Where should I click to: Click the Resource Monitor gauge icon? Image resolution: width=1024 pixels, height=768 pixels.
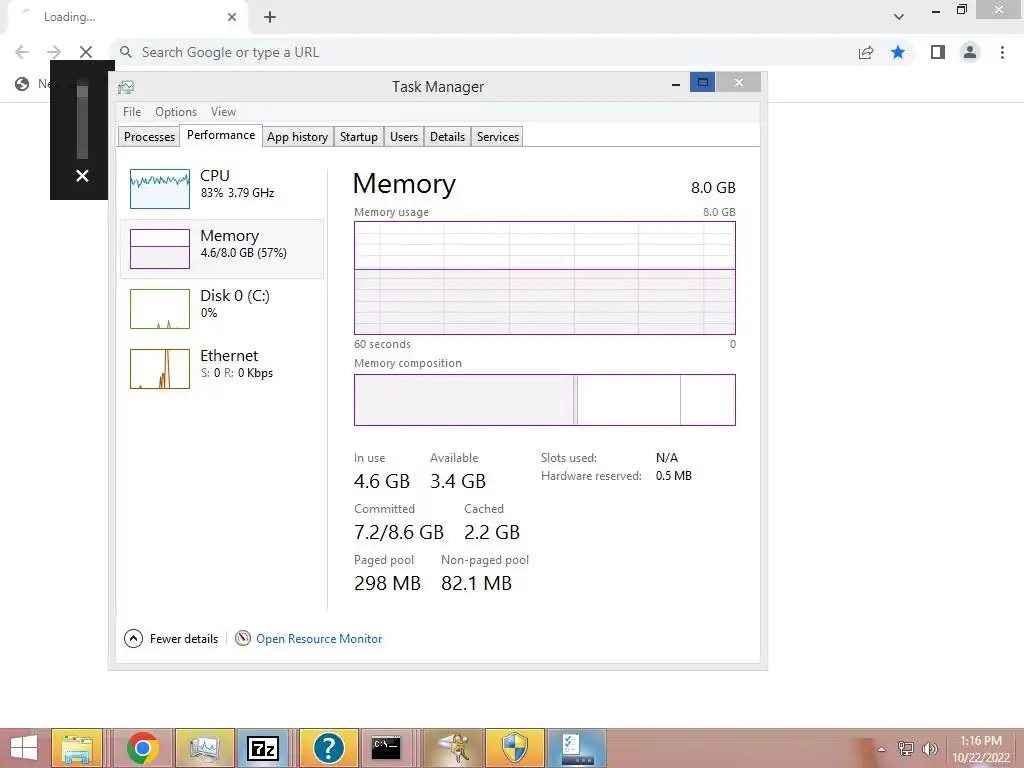[x=243, y=638]
